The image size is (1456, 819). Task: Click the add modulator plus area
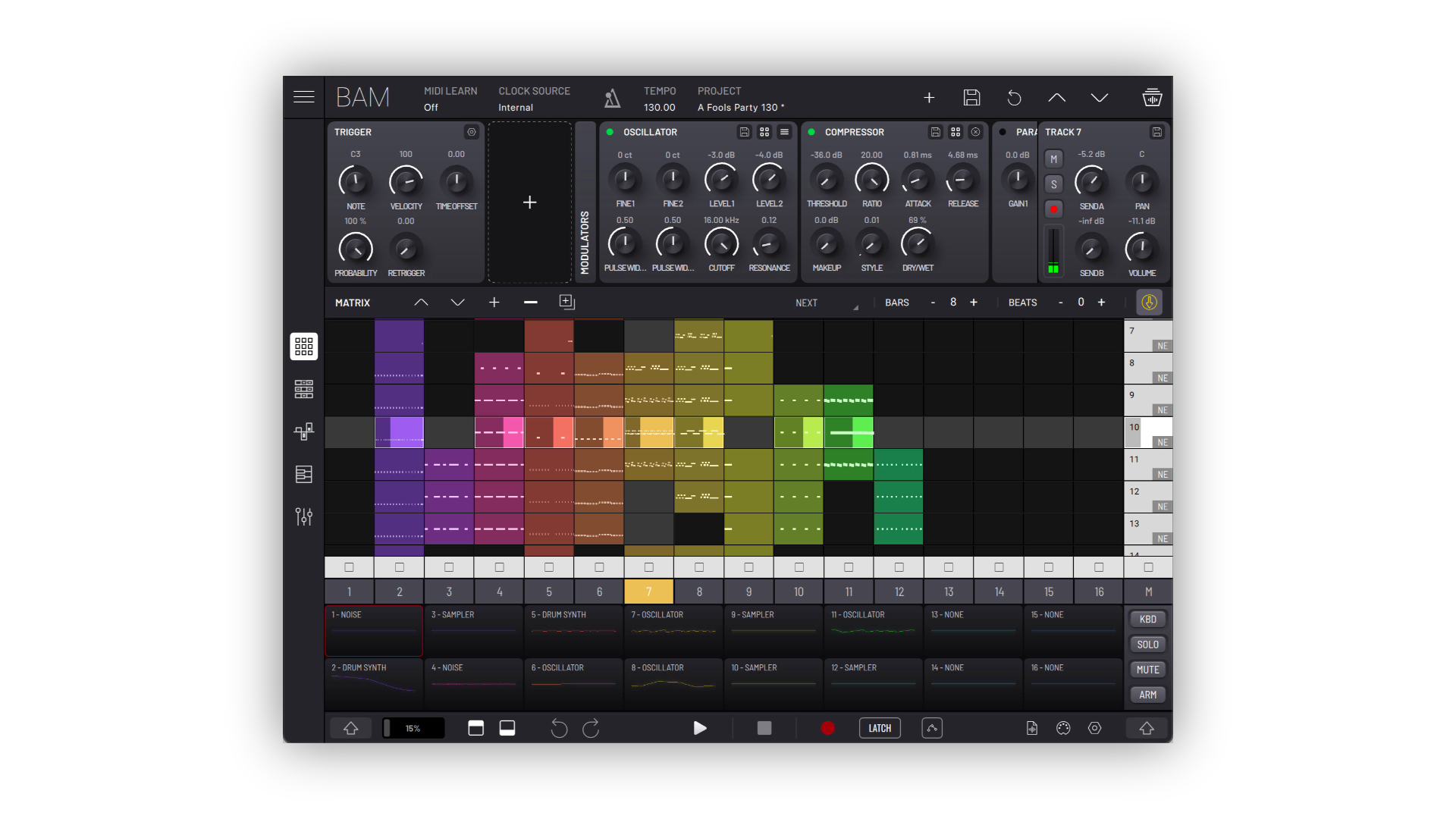point(530,202)
